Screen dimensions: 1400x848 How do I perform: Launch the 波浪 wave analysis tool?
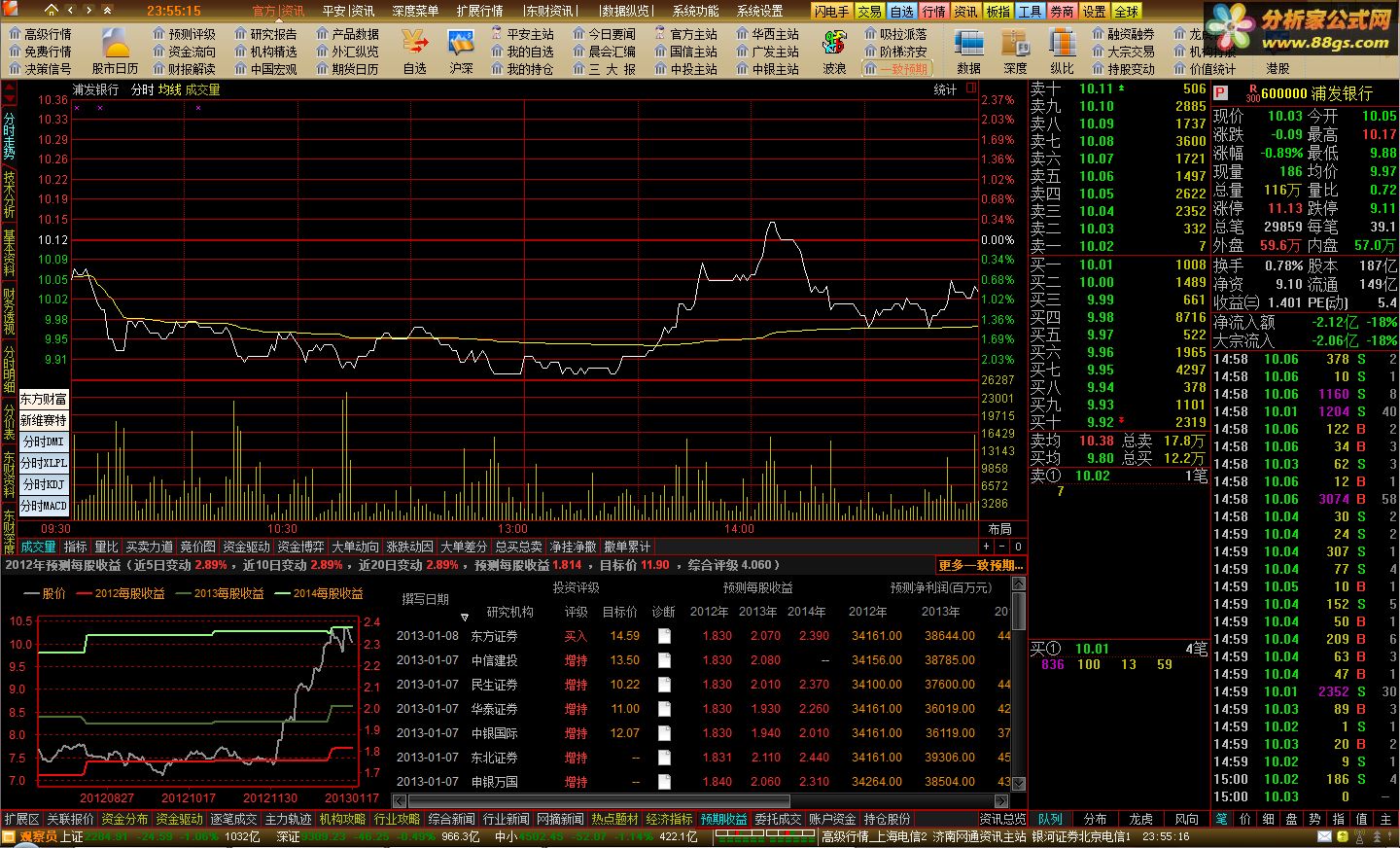[x=834, y=52]
